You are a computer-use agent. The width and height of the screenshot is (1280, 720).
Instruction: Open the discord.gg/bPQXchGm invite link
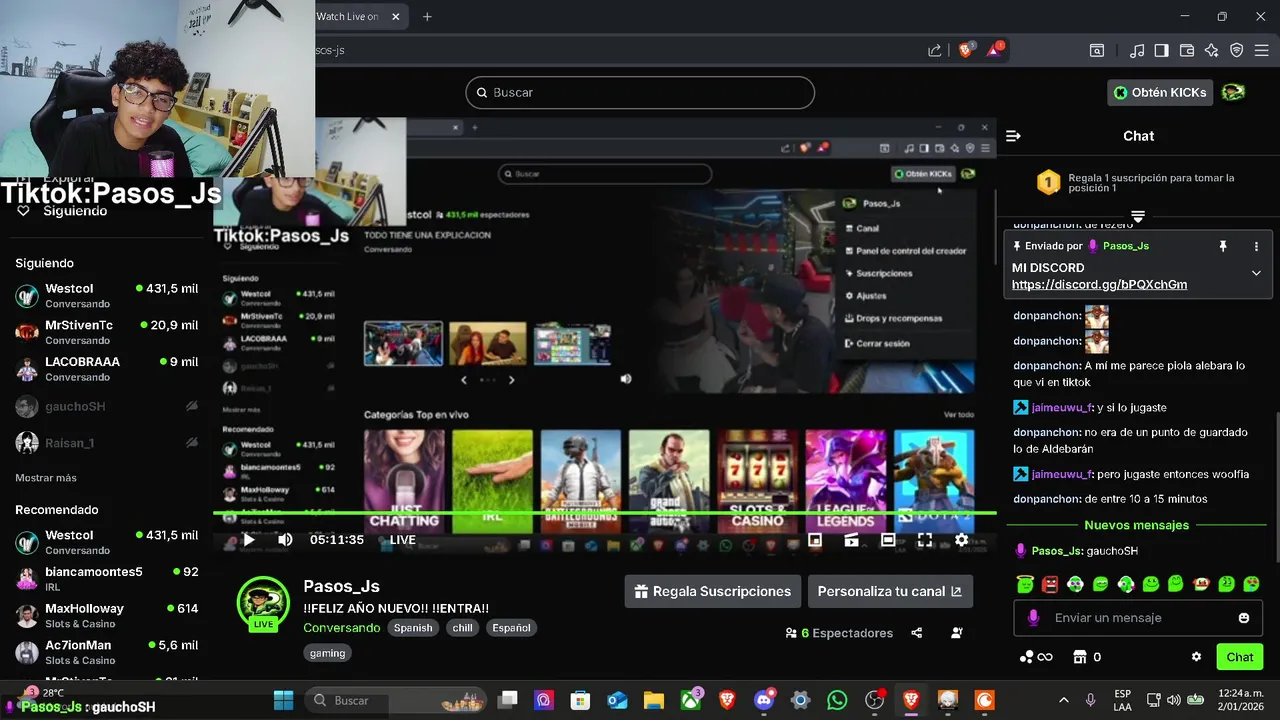[1099, 285]
